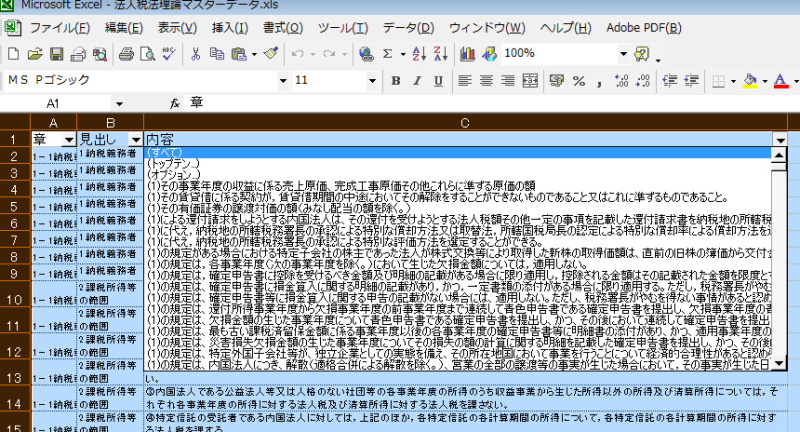Open the zoom percentage dropdown
Screen dimensions: 800x432
(x=623, y=54)
